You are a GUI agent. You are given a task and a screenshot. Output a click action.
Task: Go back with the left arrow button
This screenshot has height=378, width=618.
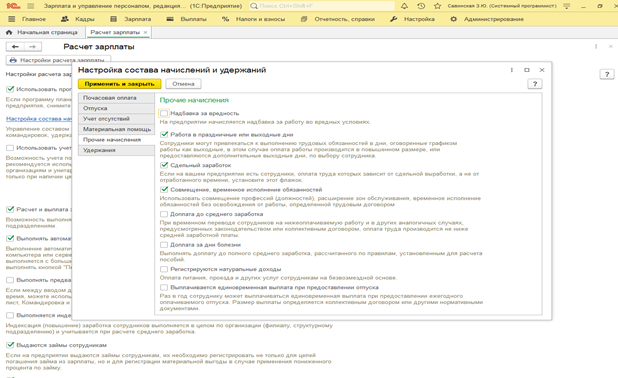click(x=15, y=47)
